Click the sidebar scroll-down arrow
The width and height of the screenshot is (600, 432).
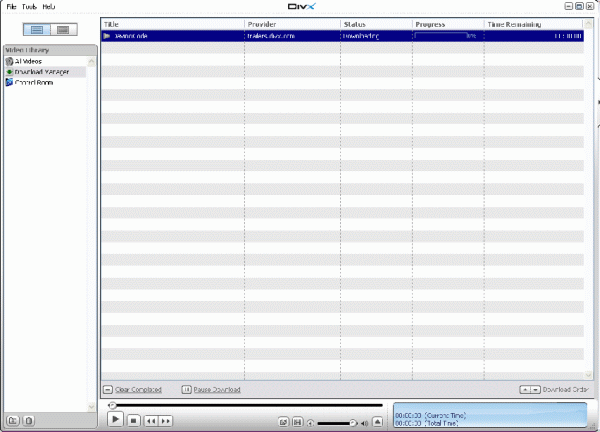(91, 406)
